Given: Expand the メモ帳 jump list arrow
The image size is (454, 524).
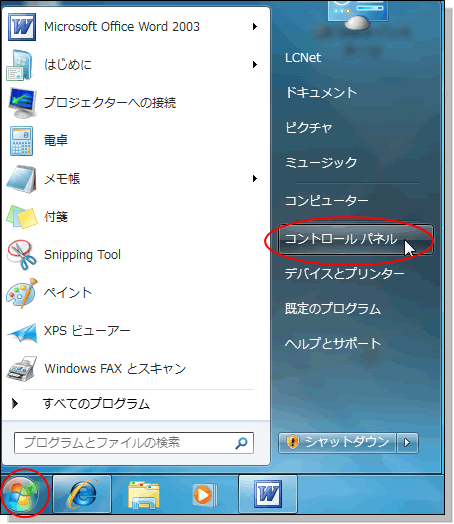Looking at the screenshot, I should pyautogui.click(x=255, y=178).
